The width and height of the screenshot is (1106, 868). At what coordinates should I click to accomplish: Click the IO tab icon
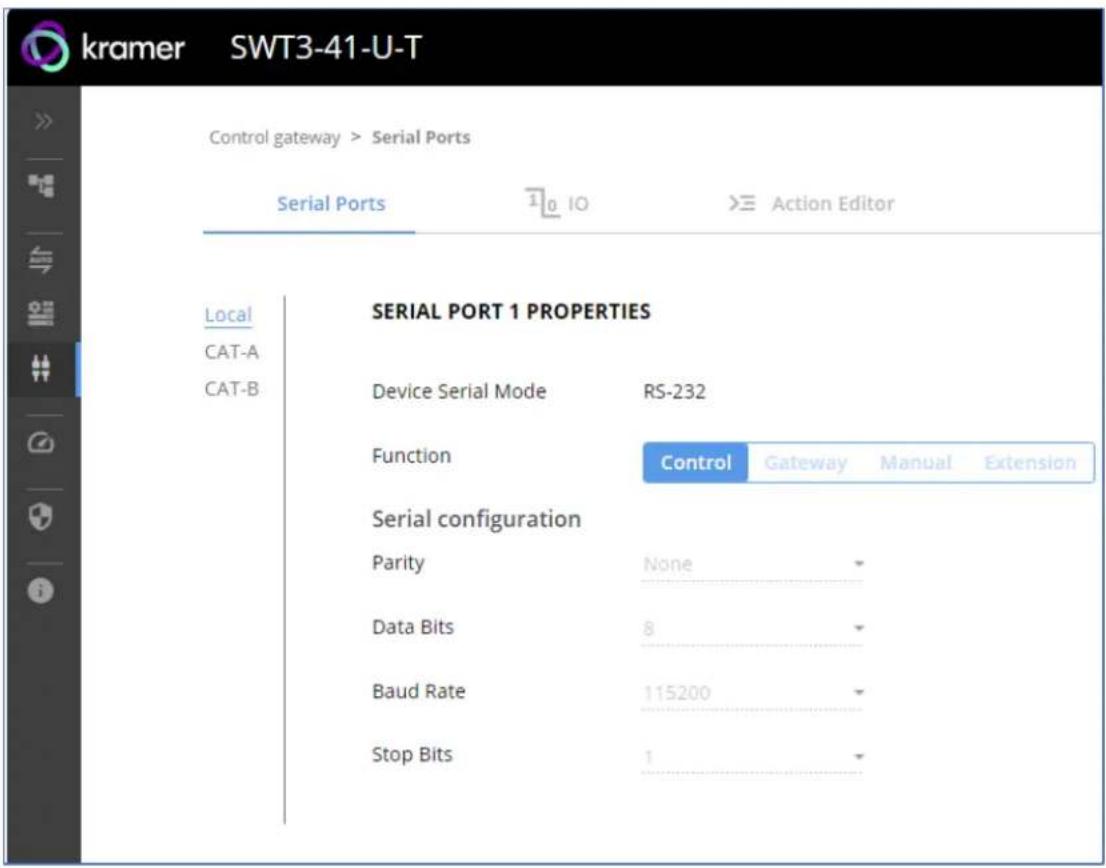pos(542,203)
